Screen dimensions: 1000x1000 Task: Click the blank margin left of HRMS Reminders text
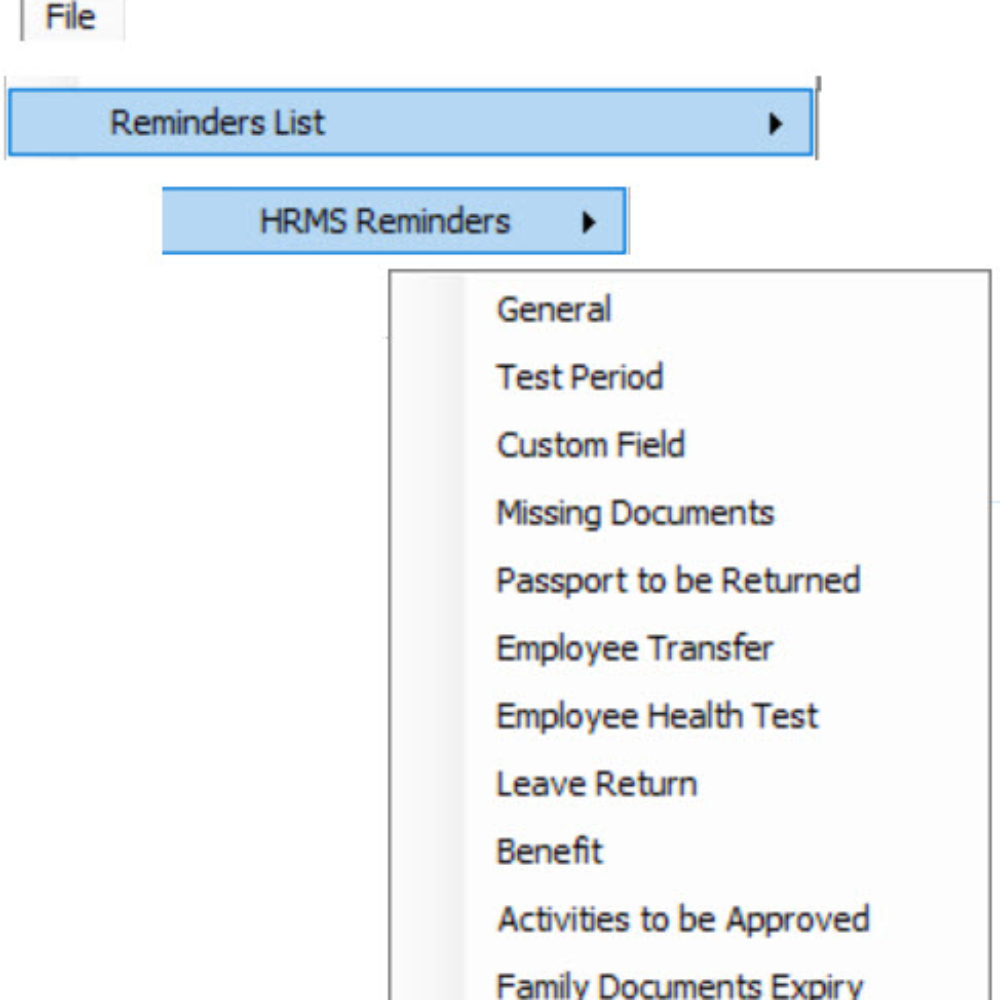pyautogui.click(x=205, y=221)
